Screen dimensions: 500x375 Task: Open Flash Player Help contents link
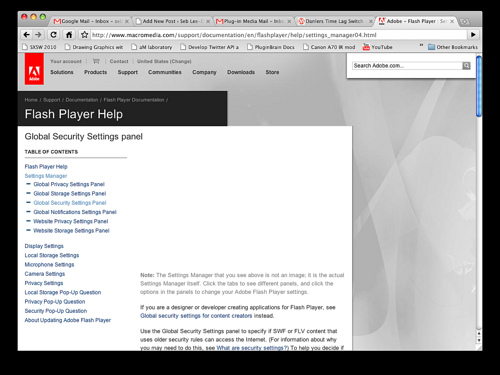pyautogui.click(x=46, y=166)
